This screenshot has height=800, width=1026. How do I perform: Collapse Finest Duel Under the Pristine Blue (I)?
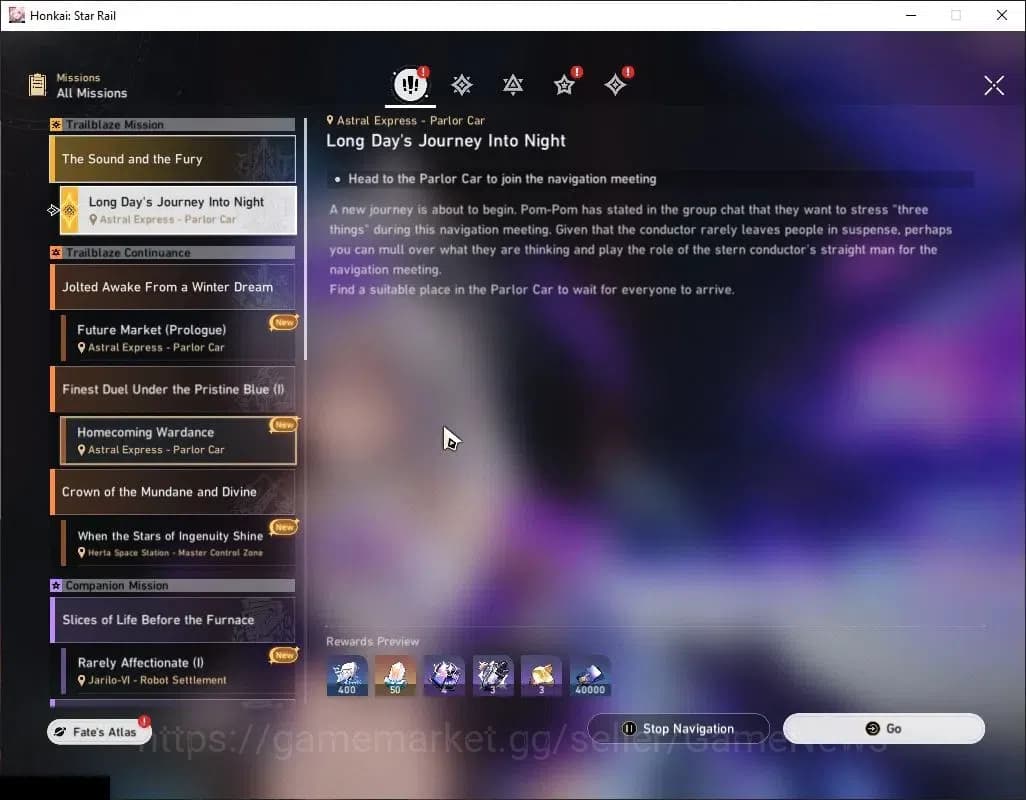[x=173, y=389]
